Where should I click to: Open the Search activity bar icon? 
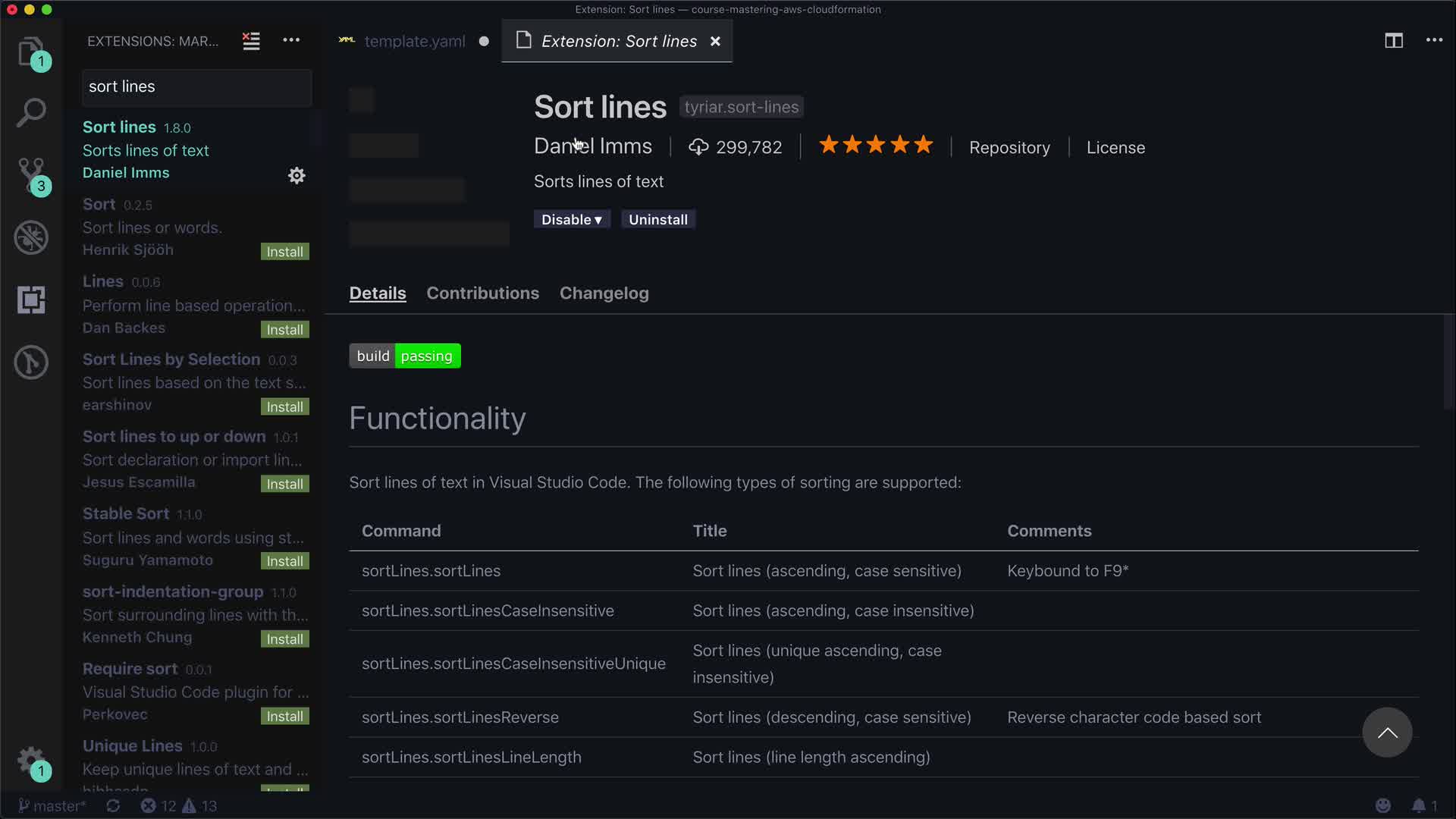pyautogui.click(x=31, y=113)
